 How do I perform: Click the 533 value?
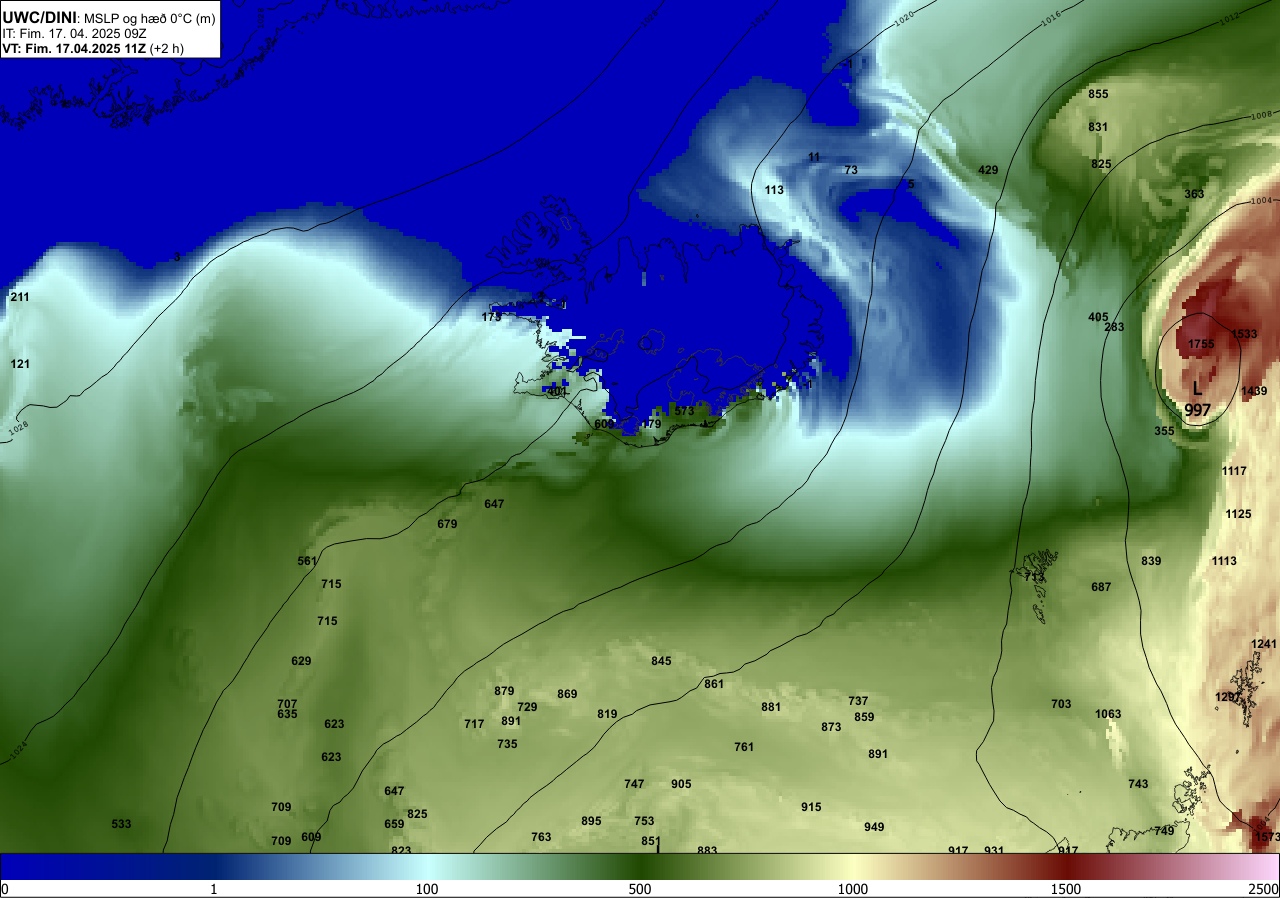(x=121, y=824)
